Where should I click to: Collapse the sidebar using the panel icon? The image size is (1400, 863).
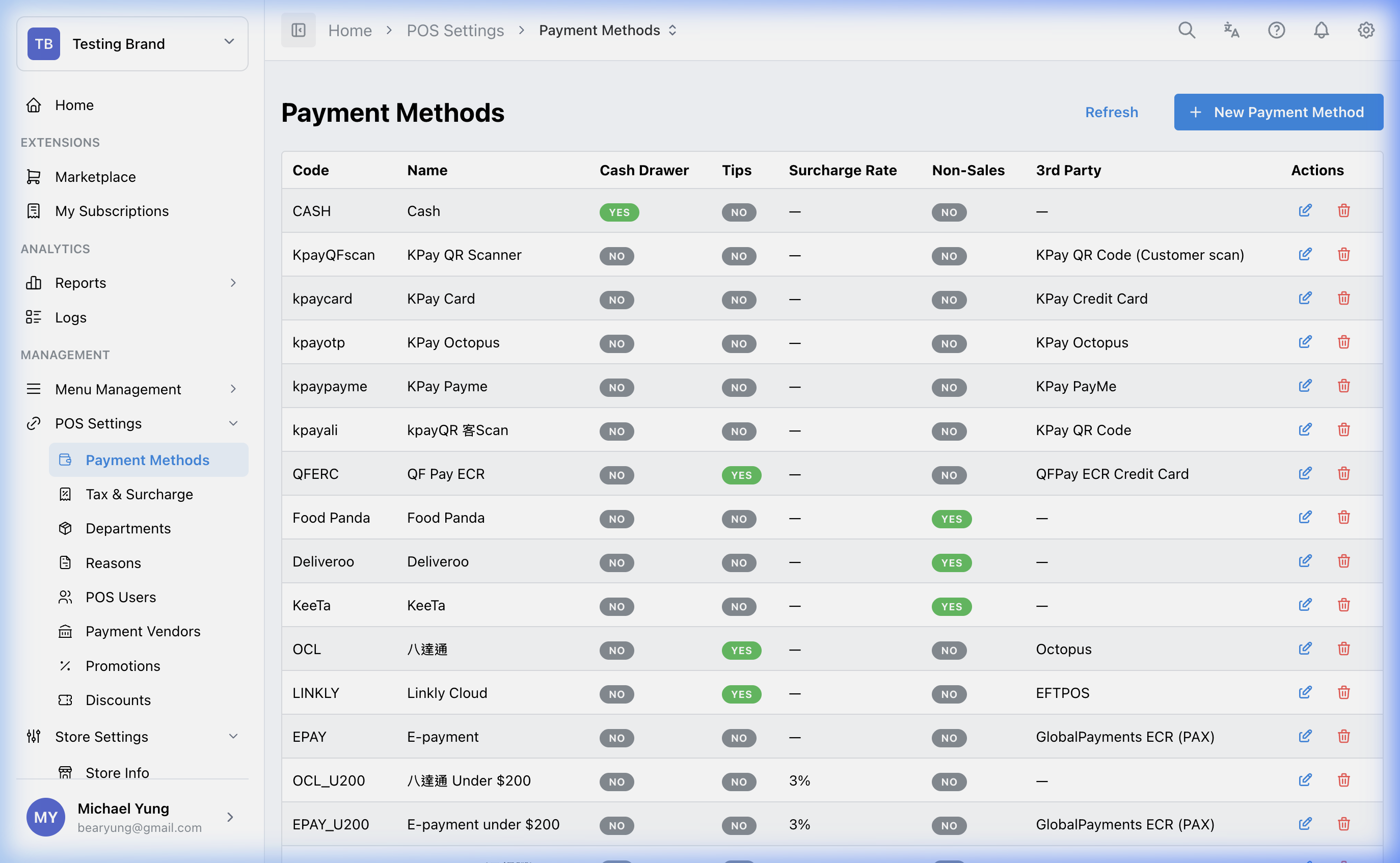tap(298, 30)
